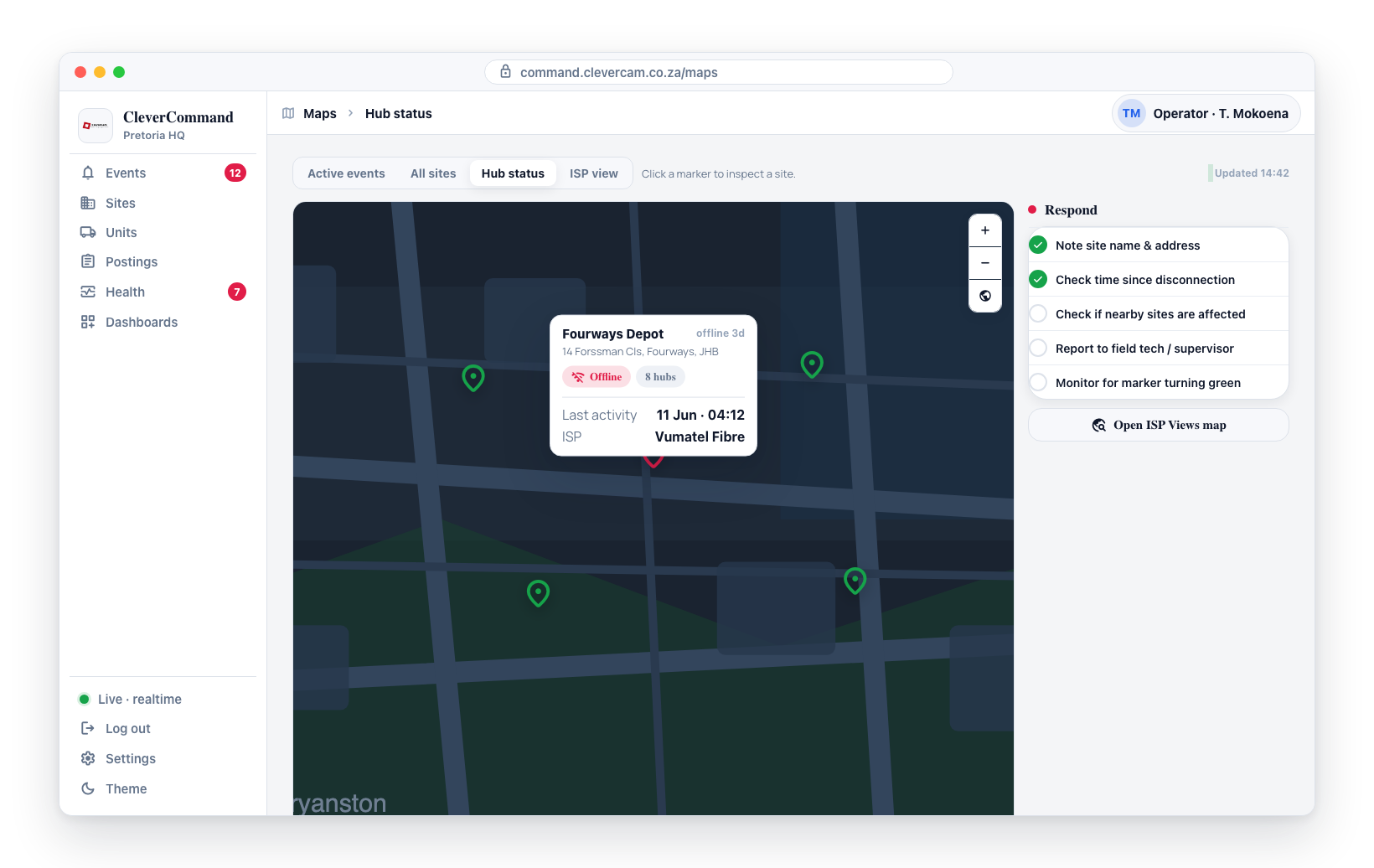
Task: Click the offline 3d label
Action: [x=721, y=333]
